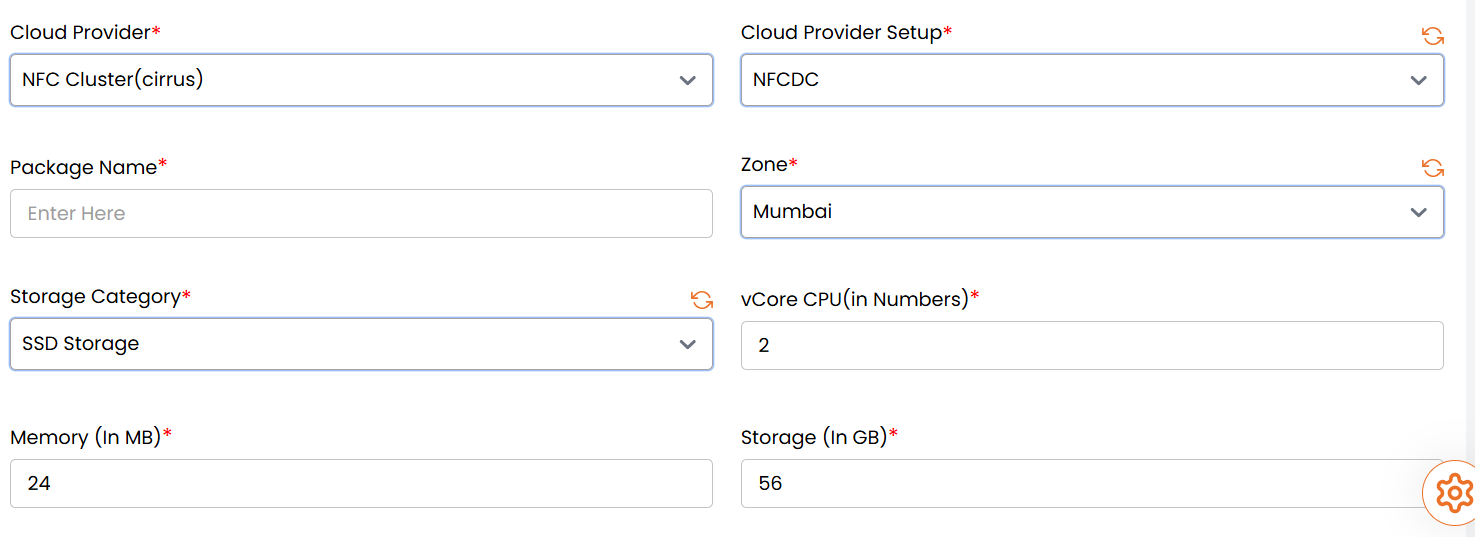Click the vCore CPU field containing 2
The height and width of the screenshot is (537, 1475).
[1091, 346]
